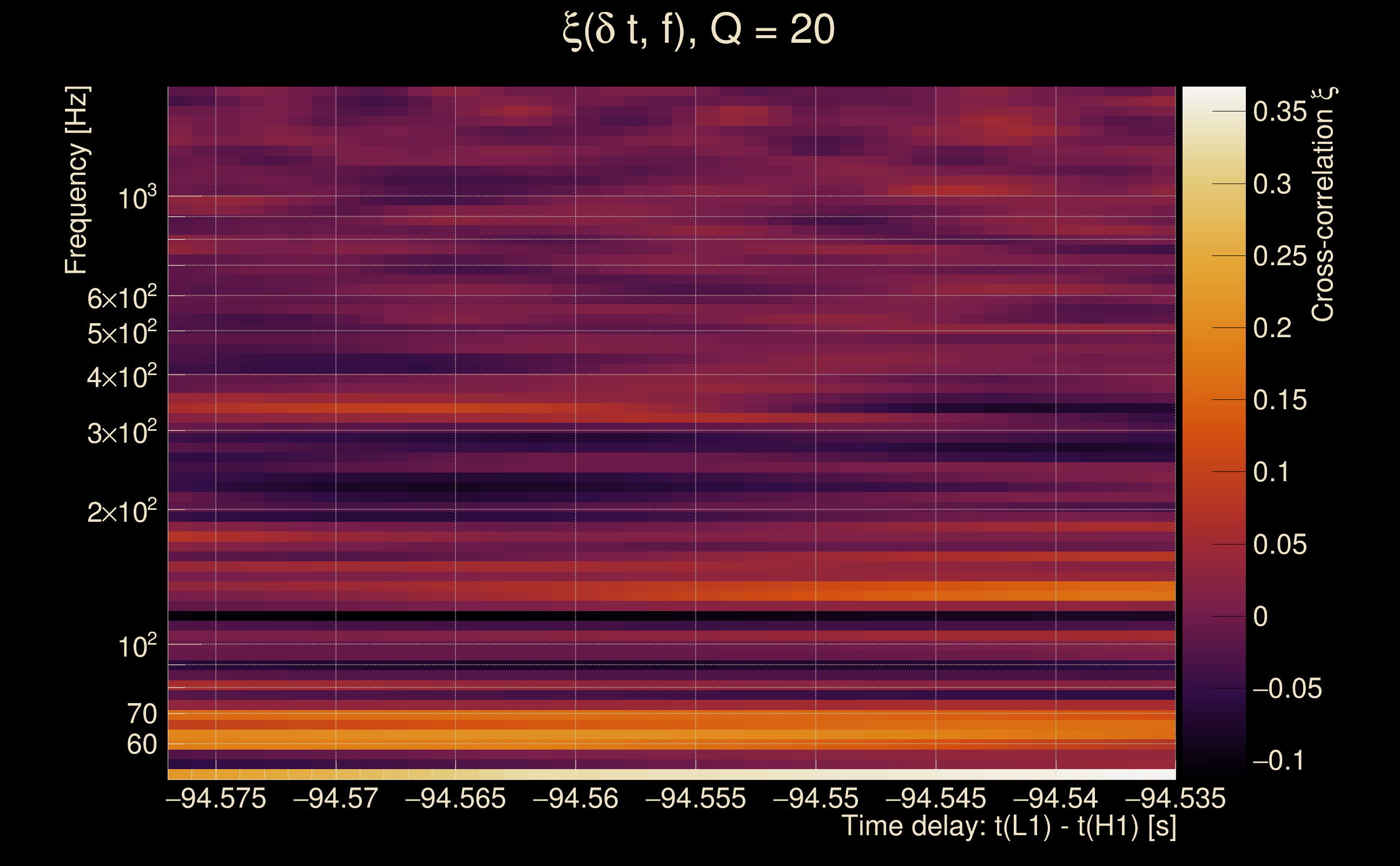Click the −94.56 time axis label
This screenshot has height=866, width=1400.
point(575,798)
